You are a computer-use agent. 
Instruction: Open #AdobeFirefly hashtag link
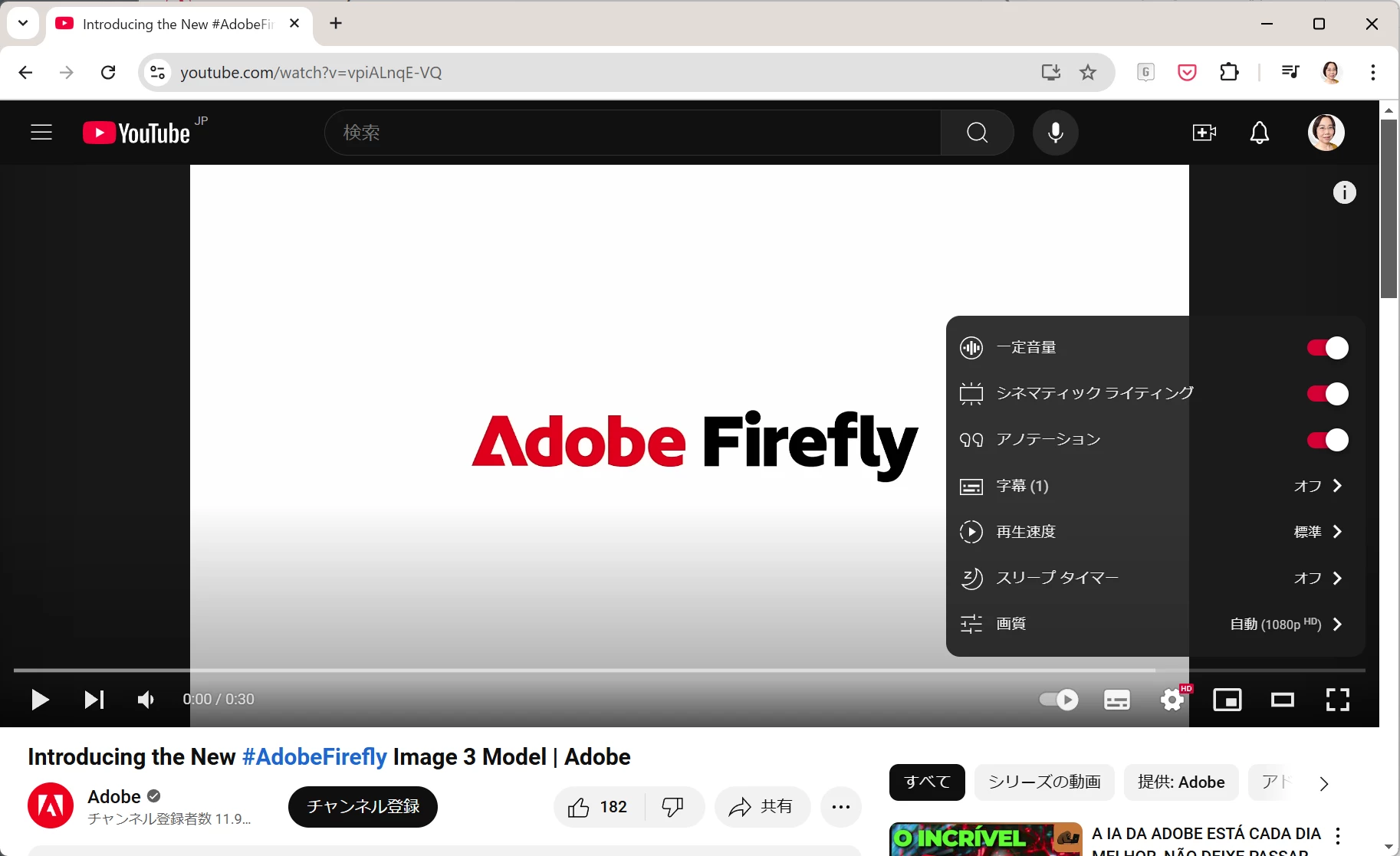point(314,757)
